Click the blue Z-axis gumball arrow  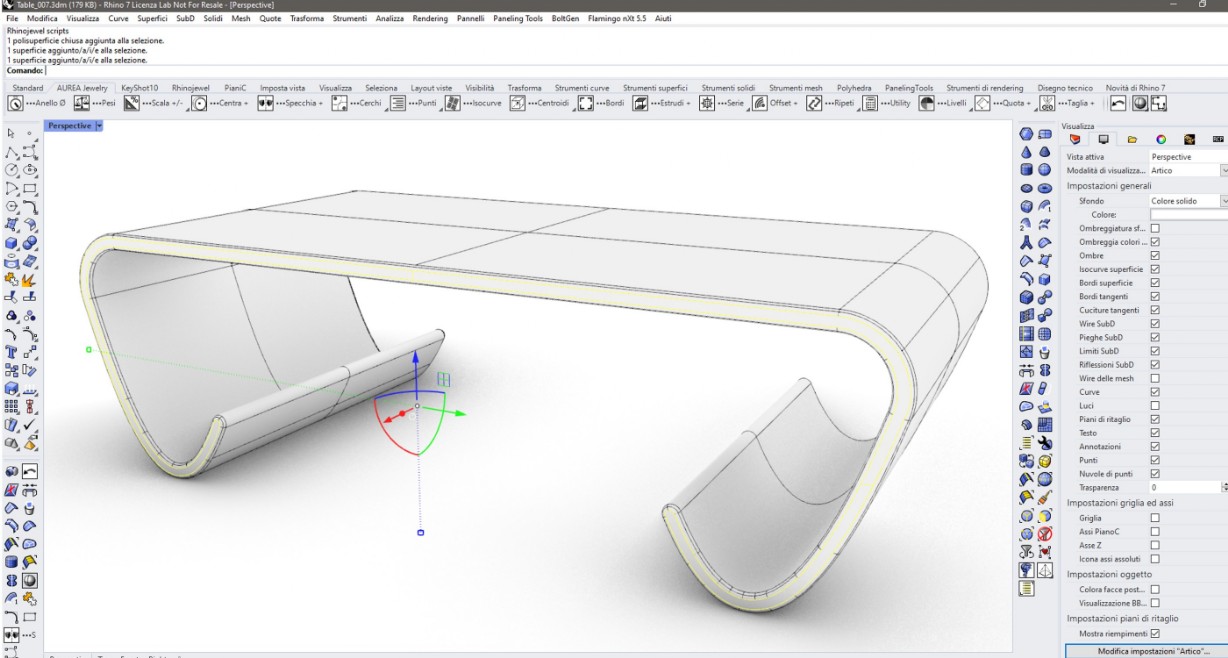coord(417,359)
